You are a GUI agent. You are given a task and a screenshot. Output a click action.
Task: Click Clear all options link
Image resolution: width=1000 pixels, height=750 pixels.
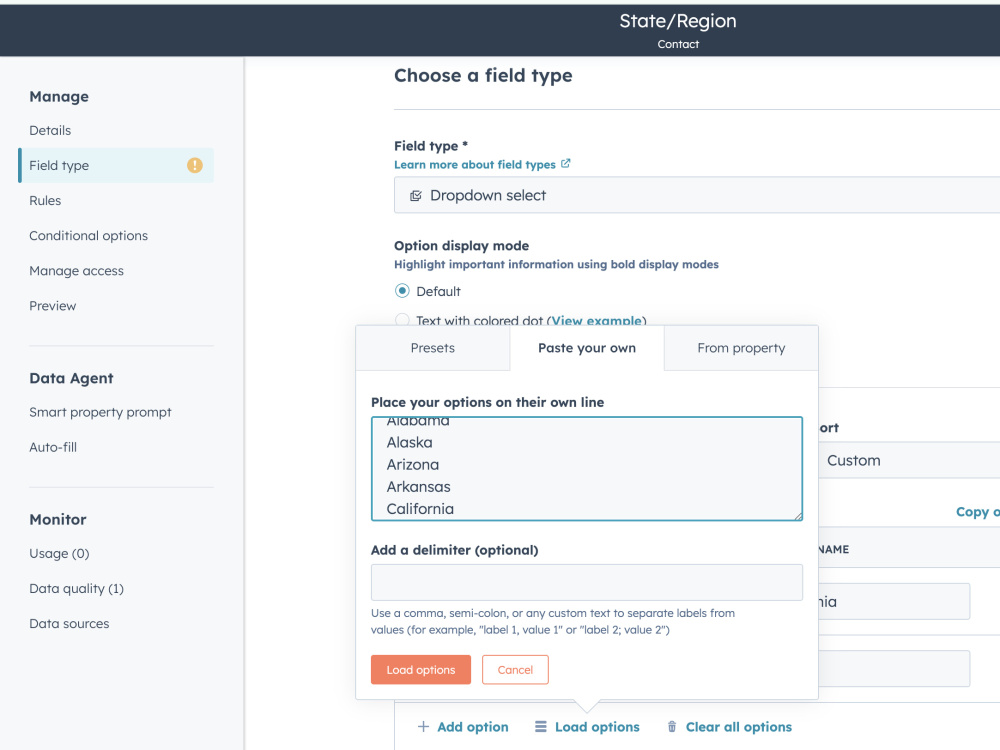[x=739, y=727]
